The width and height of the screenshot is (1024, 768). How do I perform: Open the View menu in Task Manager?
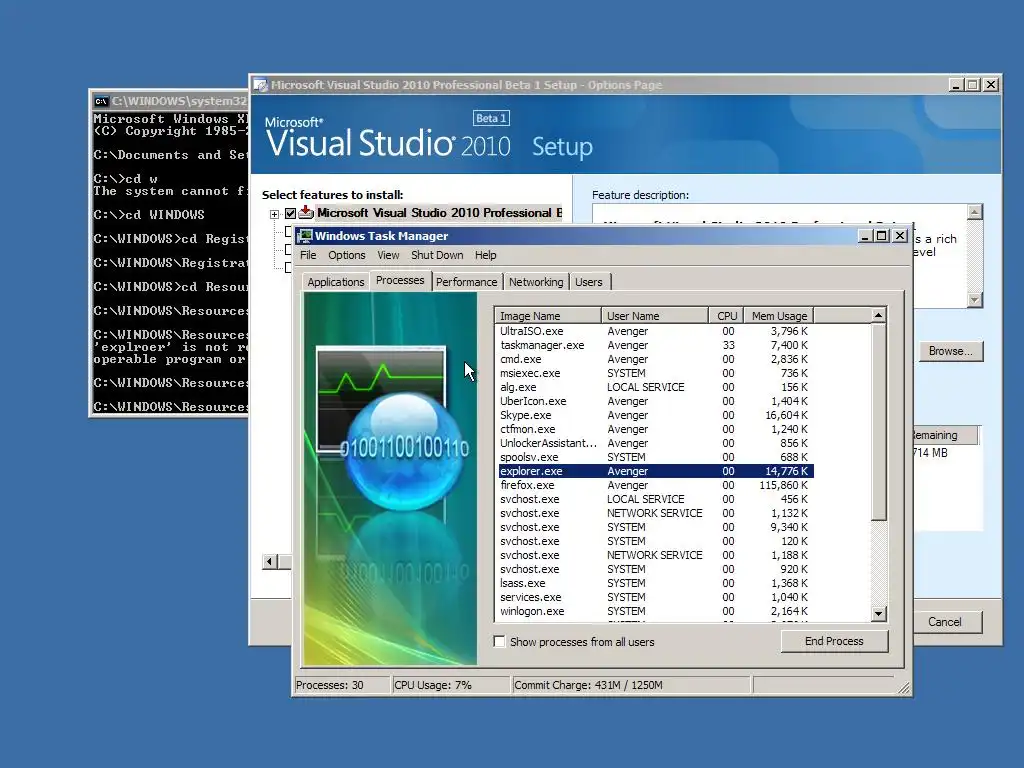point(388,255)
